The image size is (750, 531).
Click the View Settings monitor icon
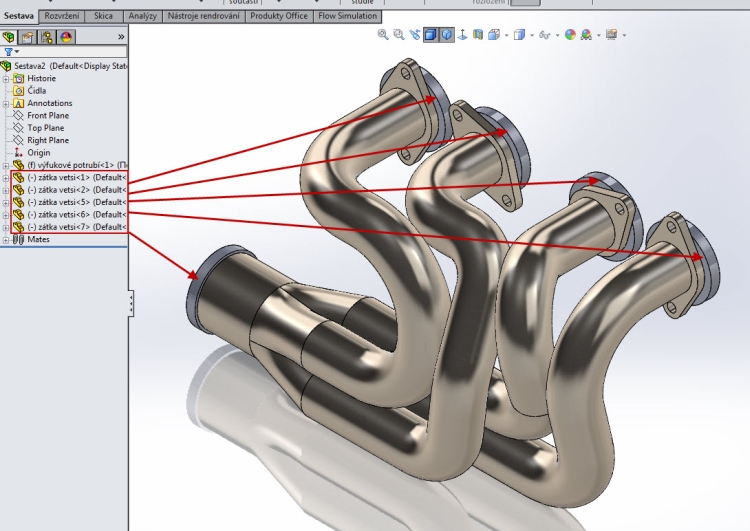(611, 34)
